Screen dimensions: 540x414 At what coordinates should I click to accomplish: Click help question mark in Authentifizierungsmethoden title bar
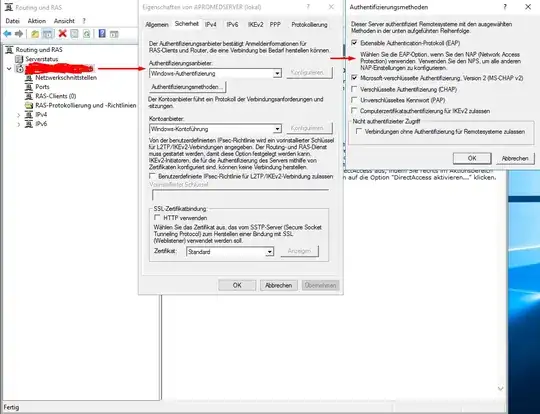coord(505,7)
